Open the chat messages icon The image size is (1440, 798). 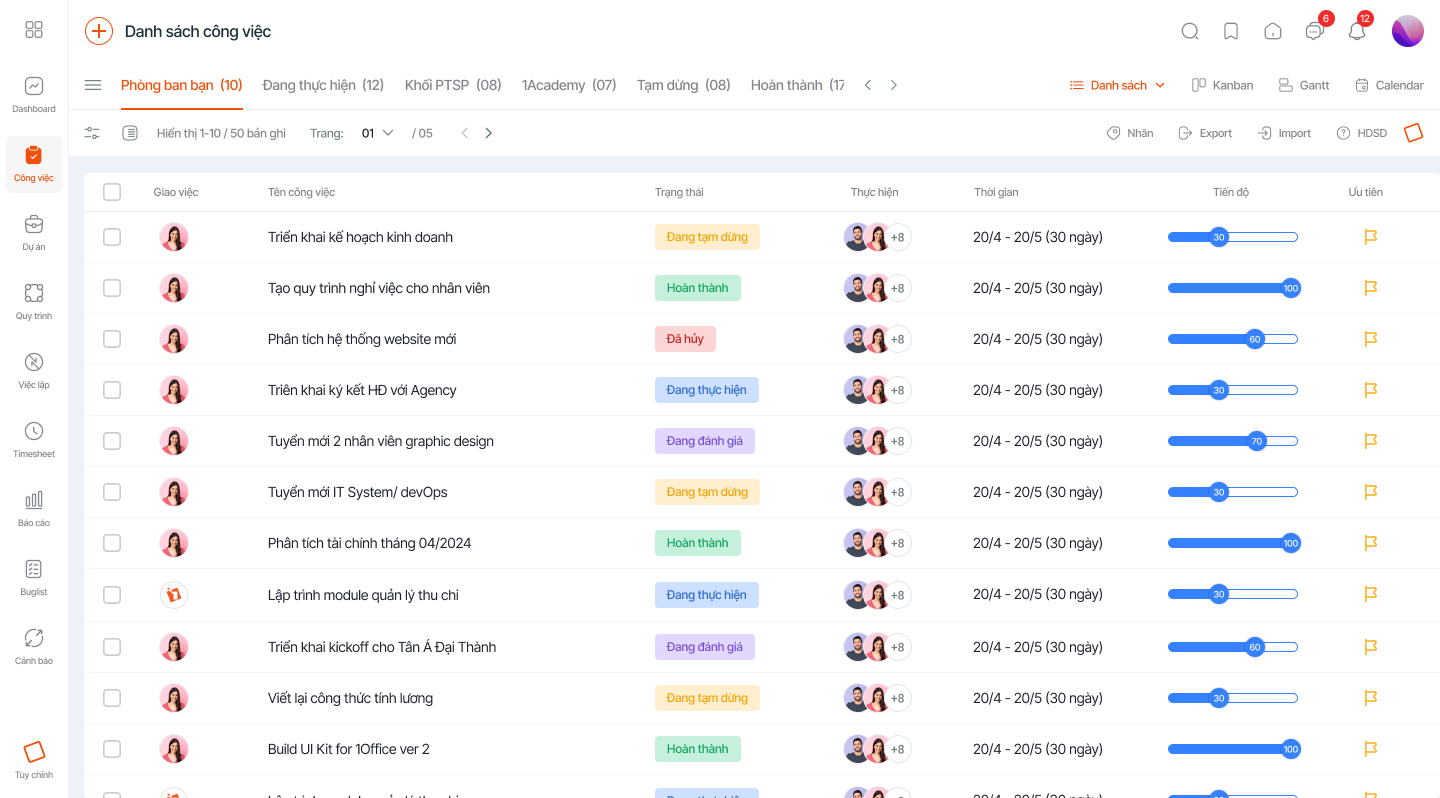[1314, 31]
